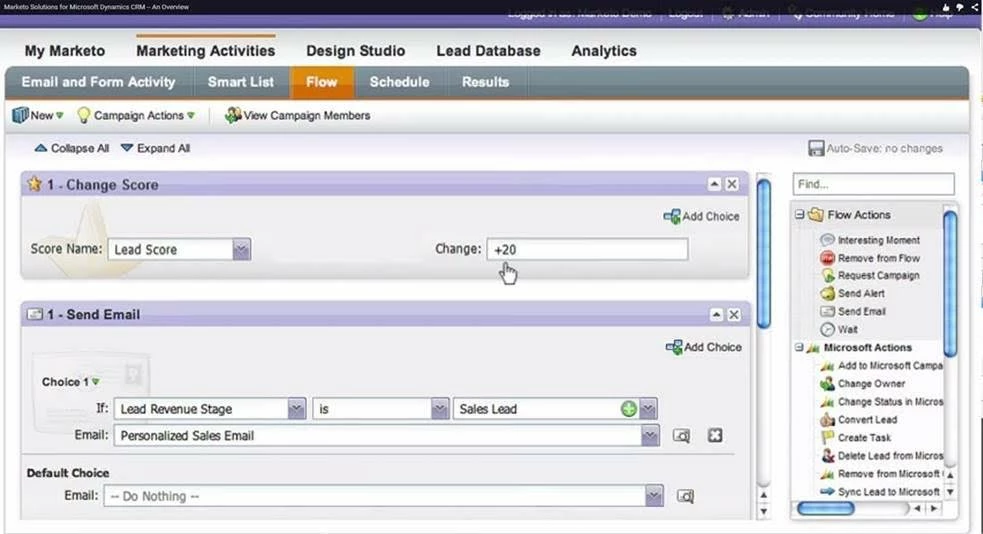Screen dimensions: 983x534
Task: Collapse the Send Email step
Action: [x=716, y=315]
